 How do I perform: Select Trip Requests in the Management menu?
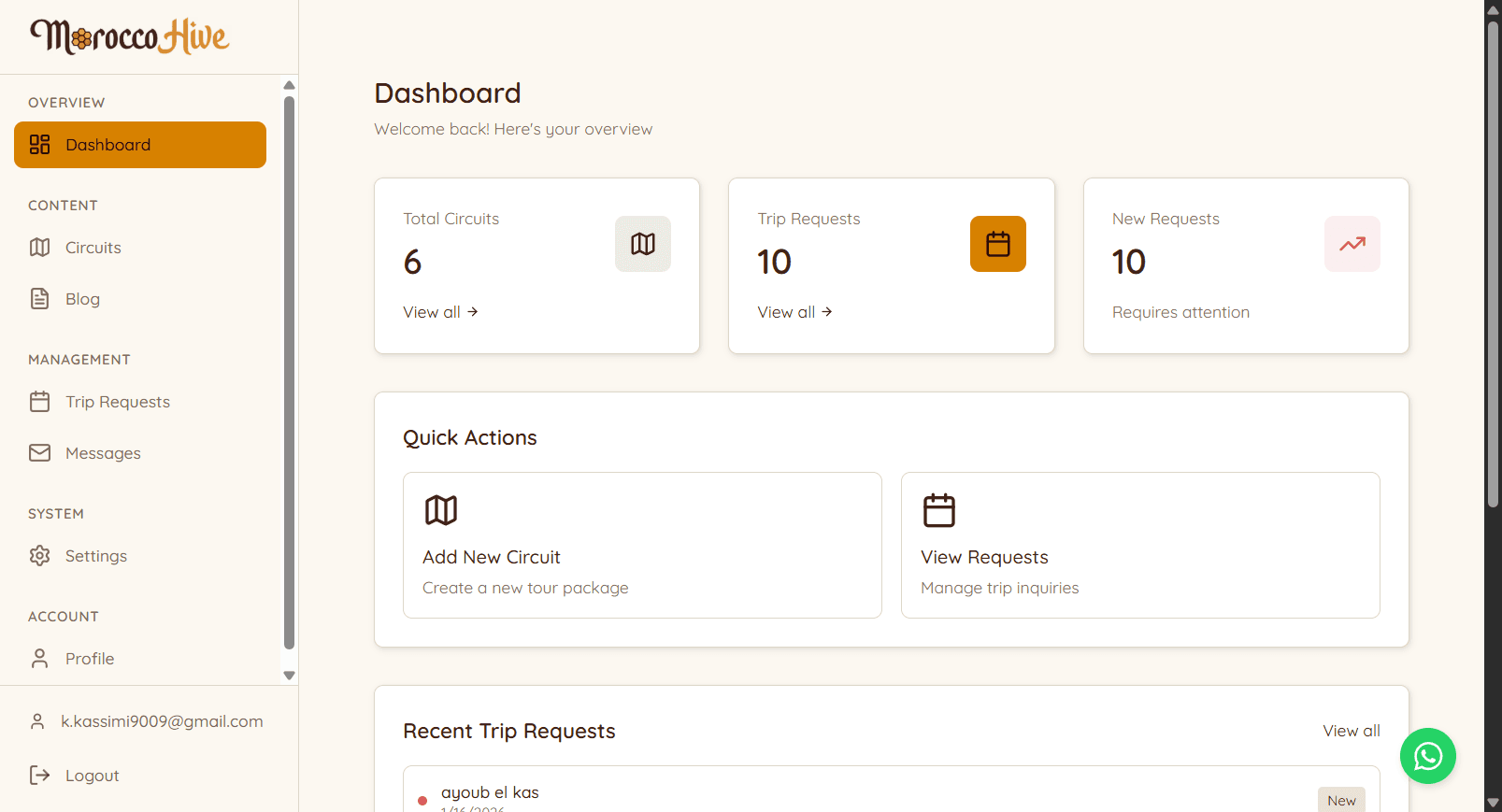click(117, 402)
